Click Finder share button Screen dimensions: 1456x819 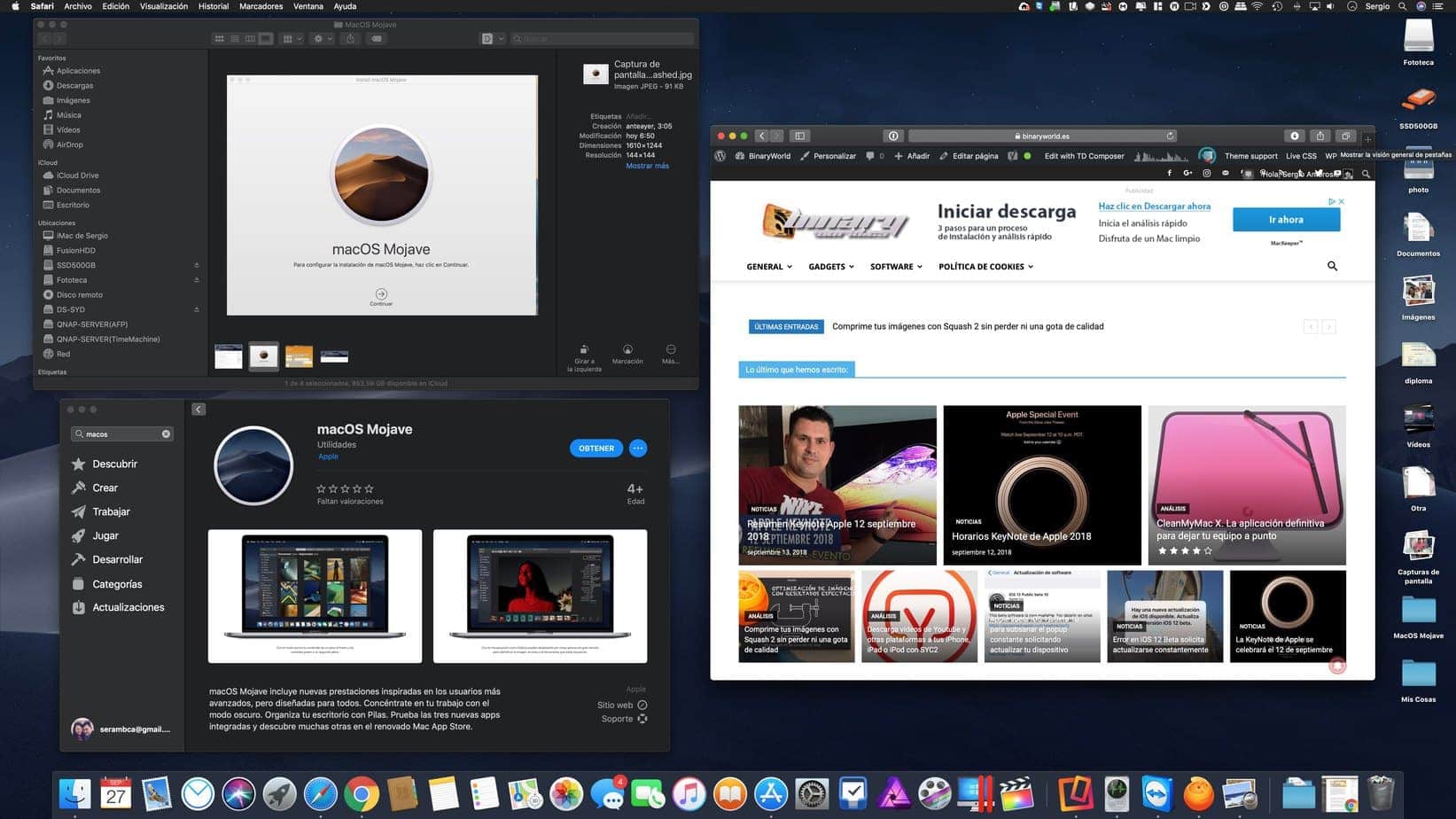350,39
